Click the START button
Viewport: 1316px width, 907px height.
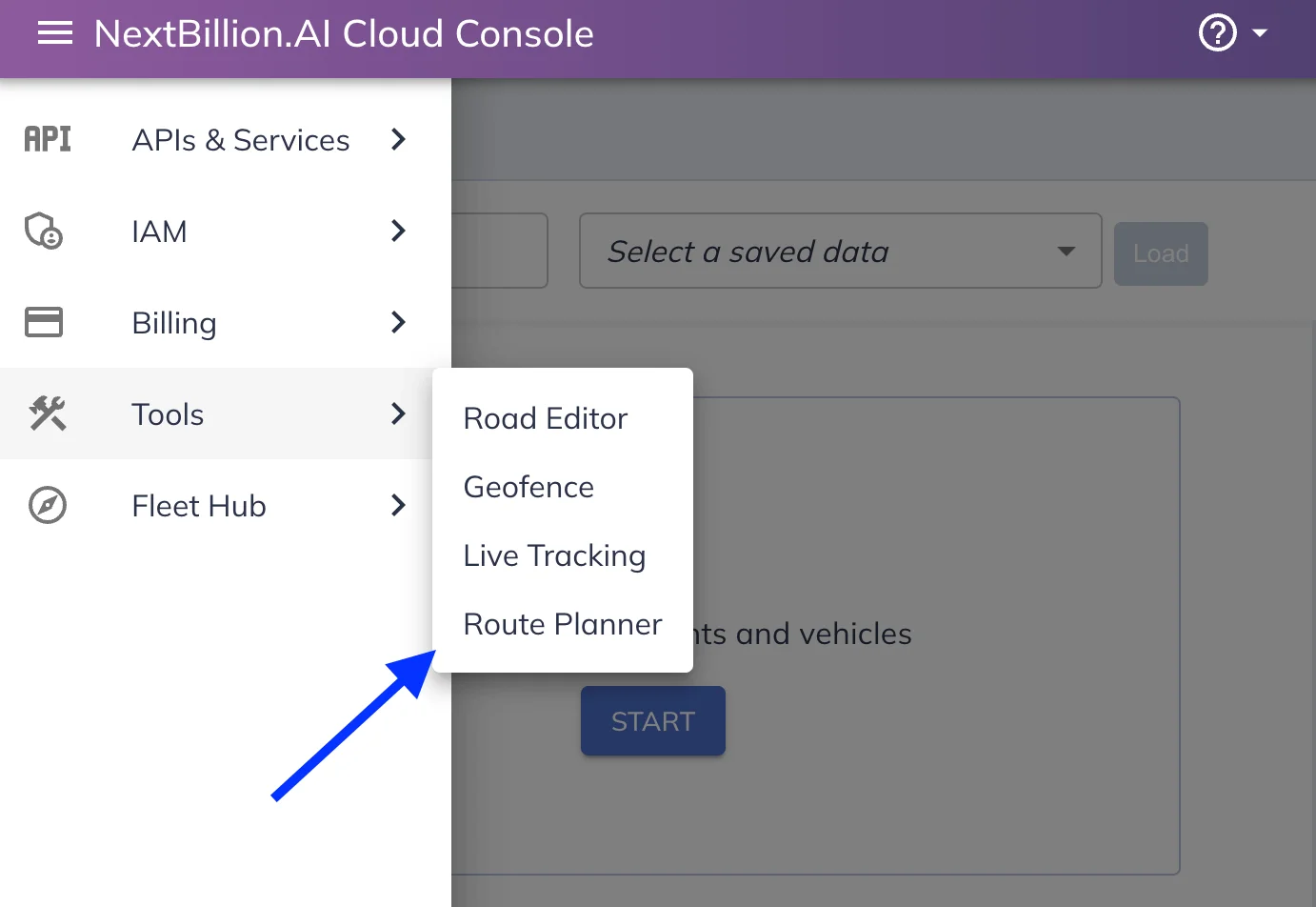coord(653,721)
